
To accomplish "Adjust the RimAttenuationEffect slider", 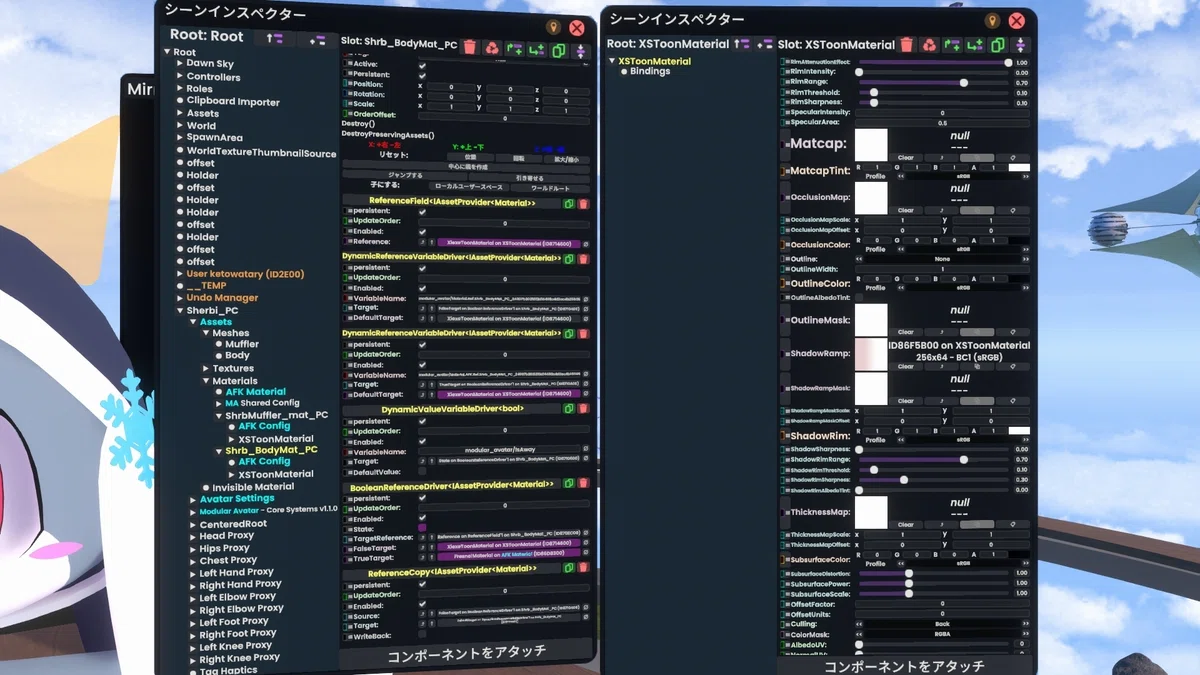I will point(932,62).
